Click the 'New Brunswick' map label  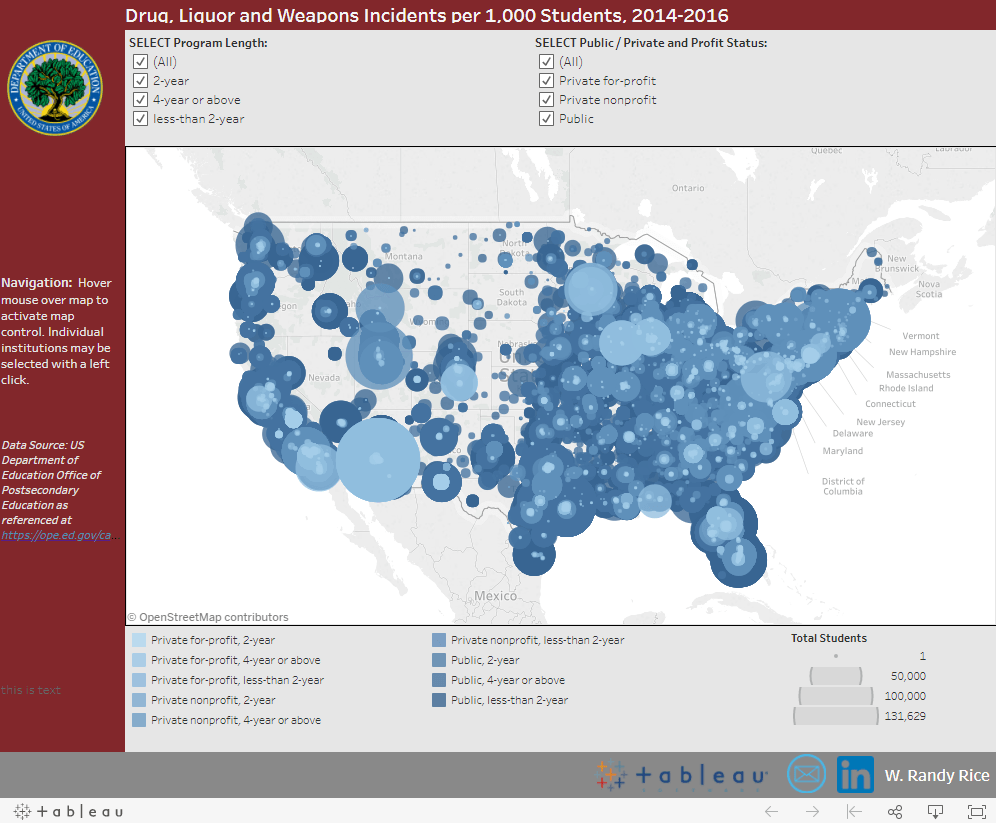pyautogui.click(x=897, y=264)
